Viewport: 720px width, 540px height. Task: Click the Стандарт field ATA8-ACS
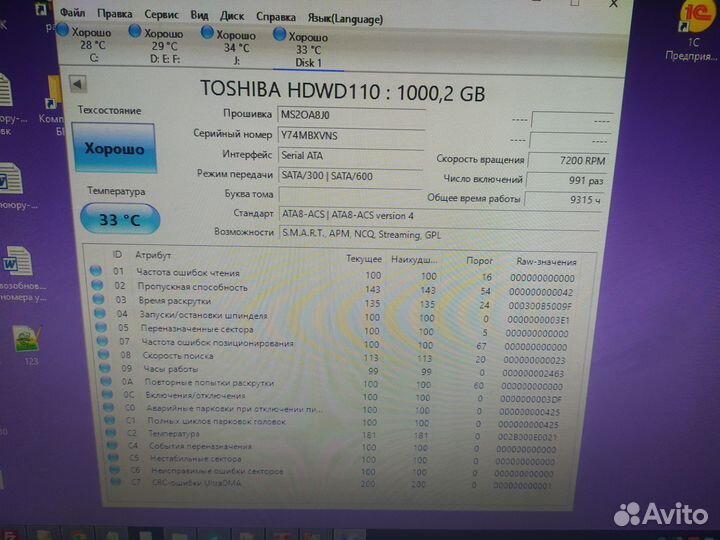440,215
